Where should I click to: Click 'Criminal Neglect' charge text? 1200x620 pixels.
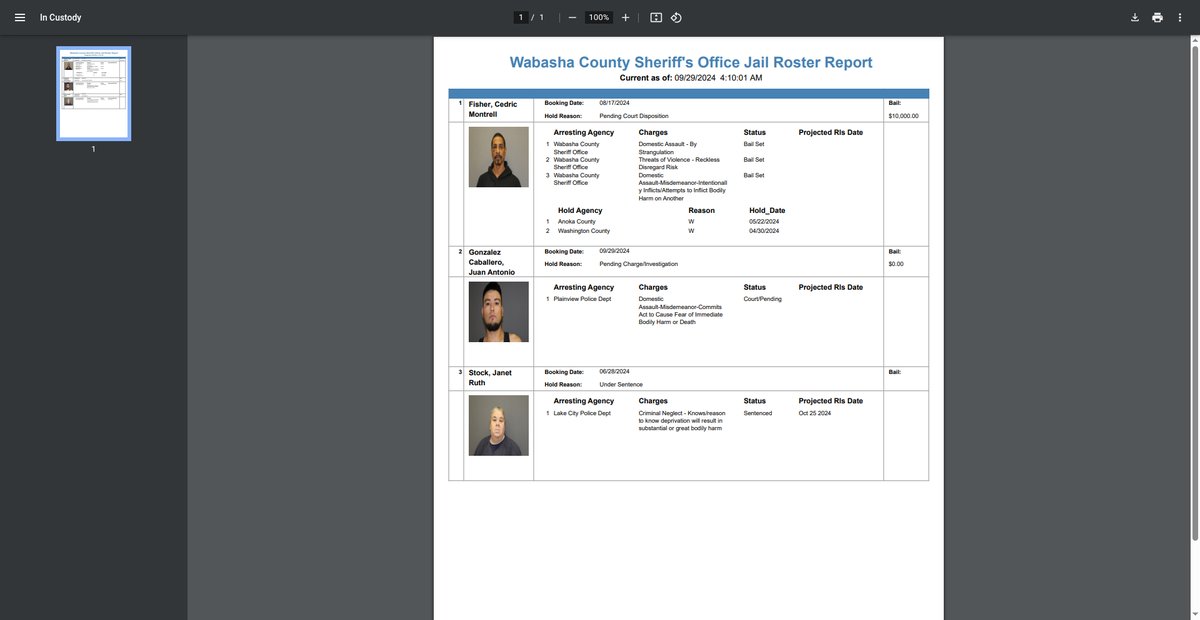coord(682,420)
